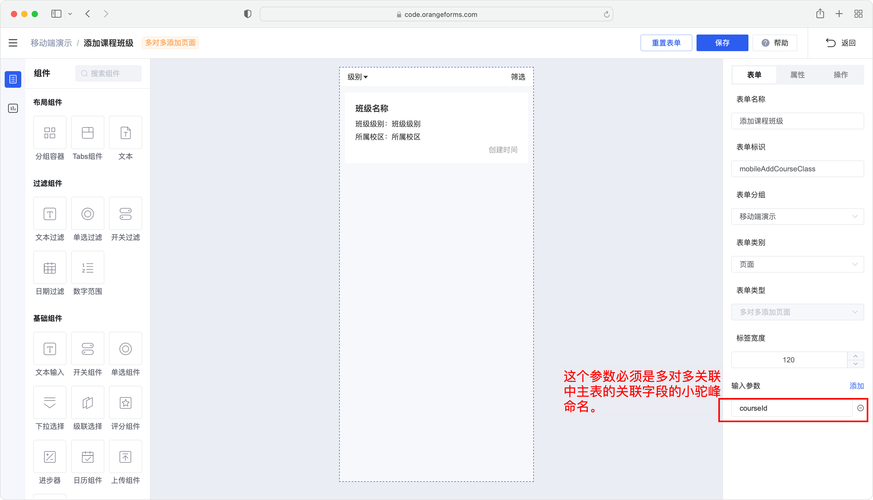Open the 帮助 help button

775,43
